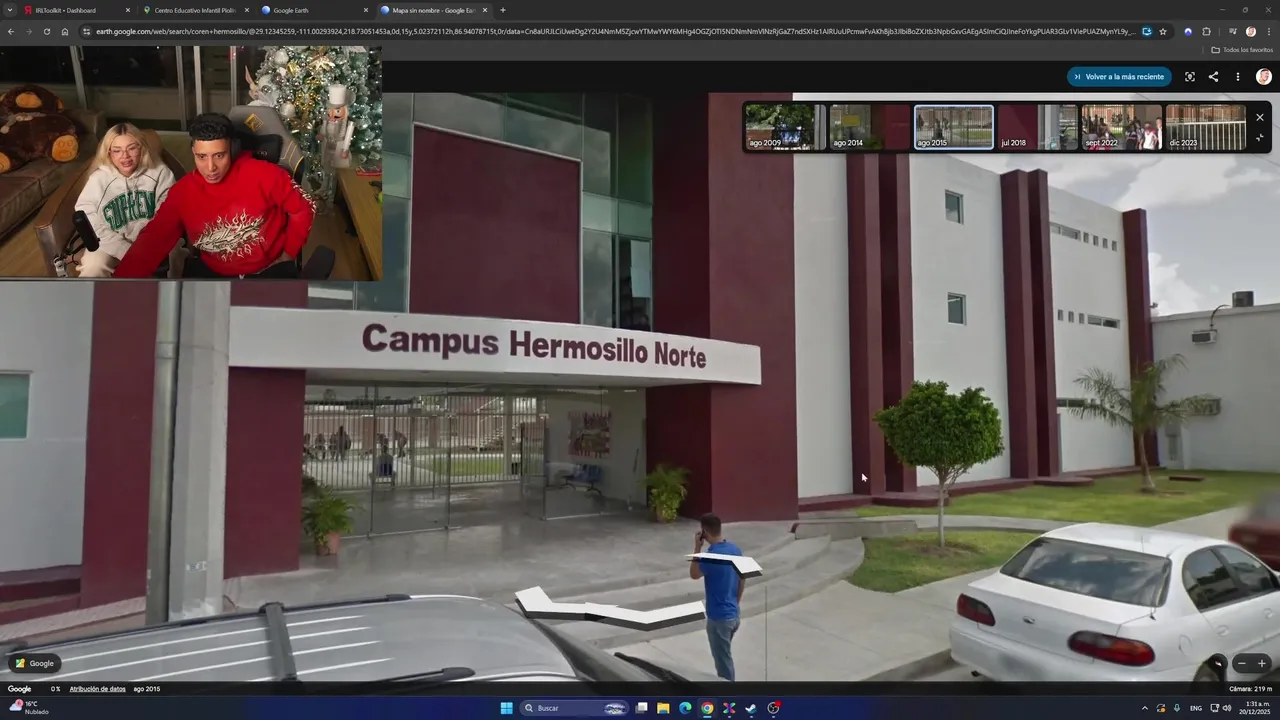Open File Explorer from the taskbar

click(x=663, y=708)
